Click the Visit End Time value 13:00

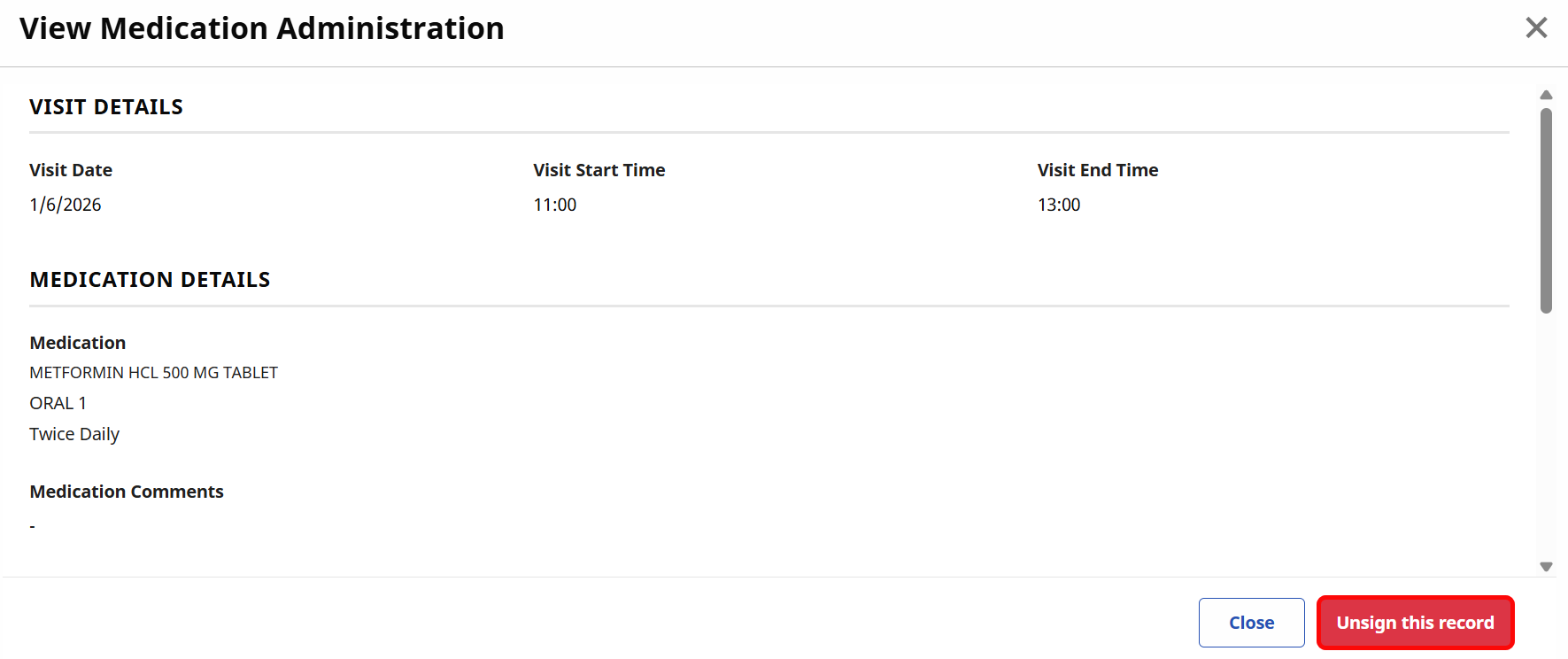(x=1059, y=205)
